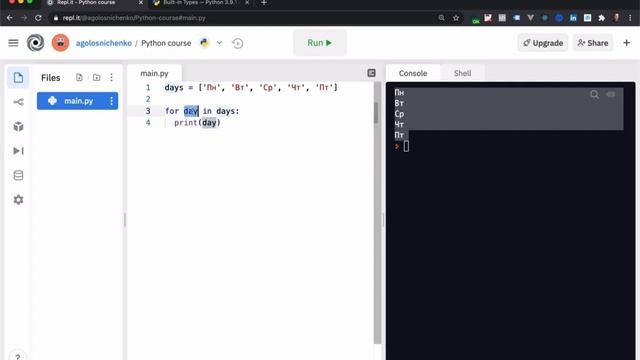
Task: Open the LinkedIn browser extension
Action: point(573,18)
